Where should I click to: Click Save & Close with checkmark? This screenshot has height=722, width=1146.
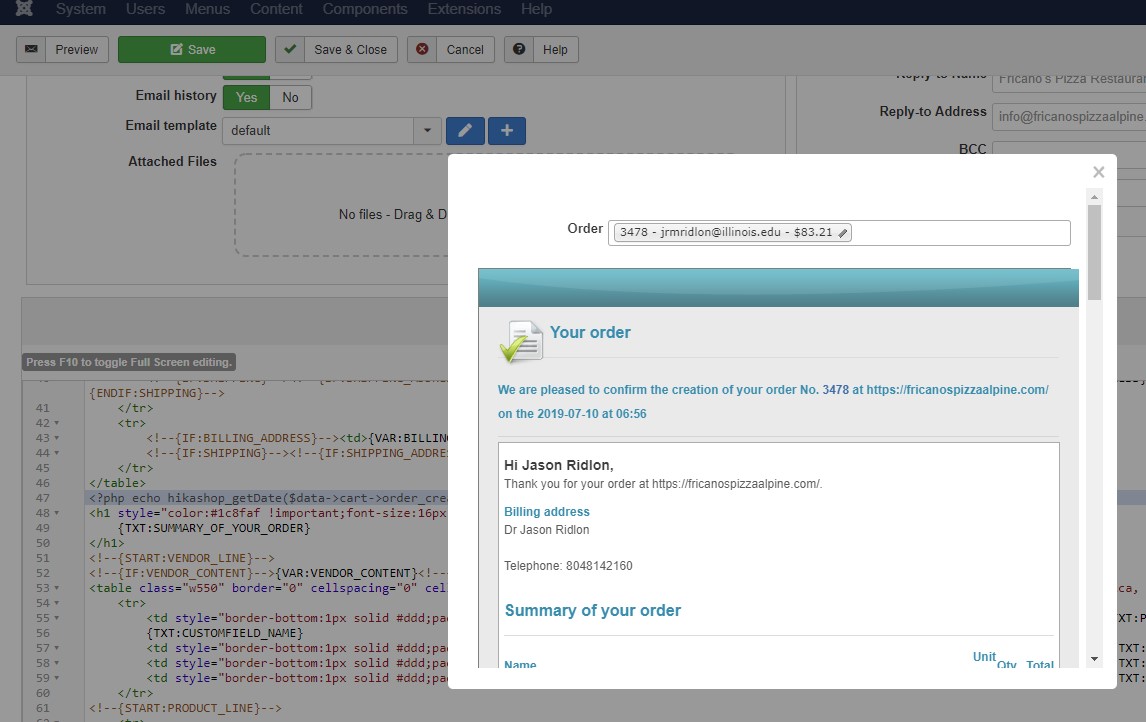(x=337, y=50)
